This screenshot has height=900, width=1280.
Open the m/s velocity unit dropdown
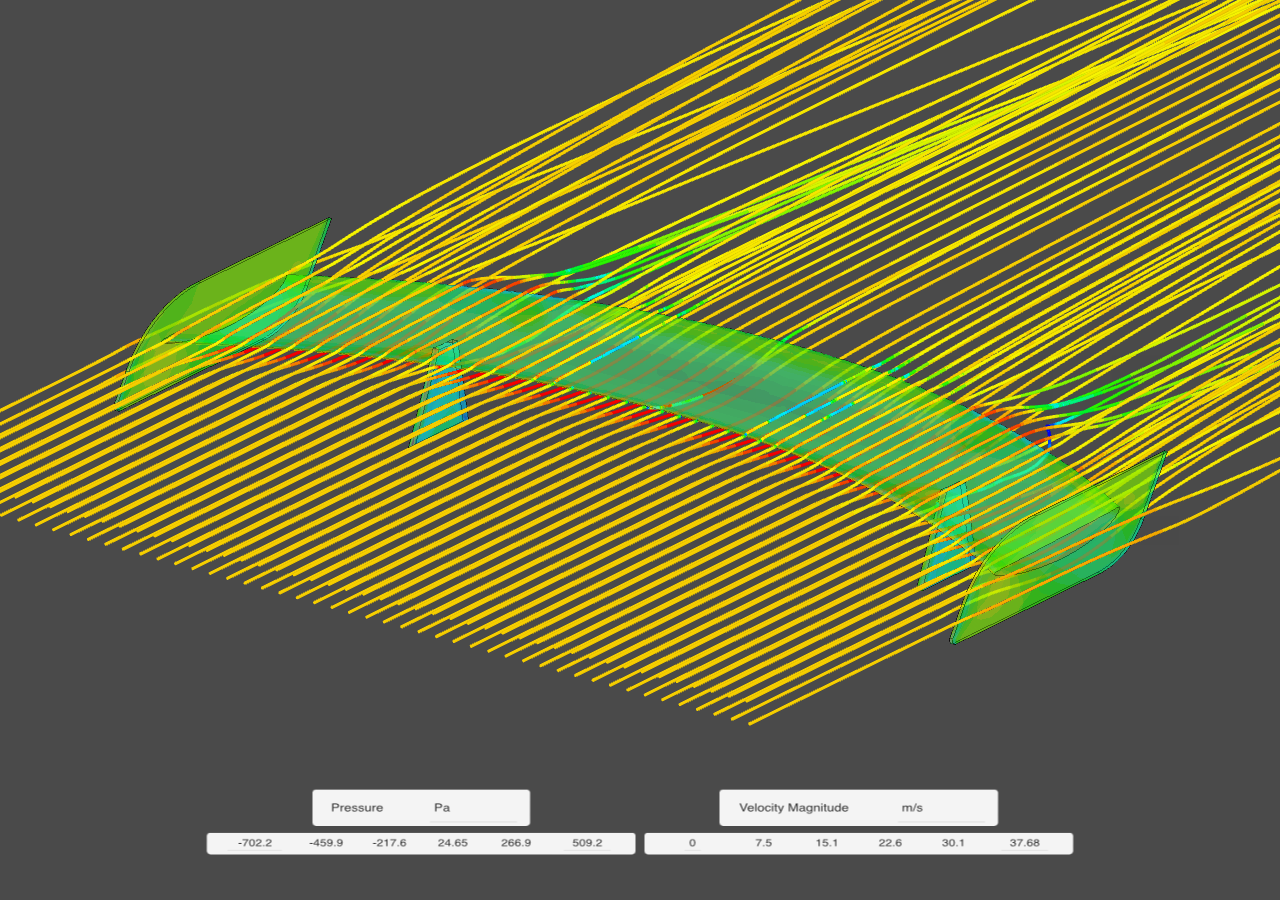click(x=941, y=808)
